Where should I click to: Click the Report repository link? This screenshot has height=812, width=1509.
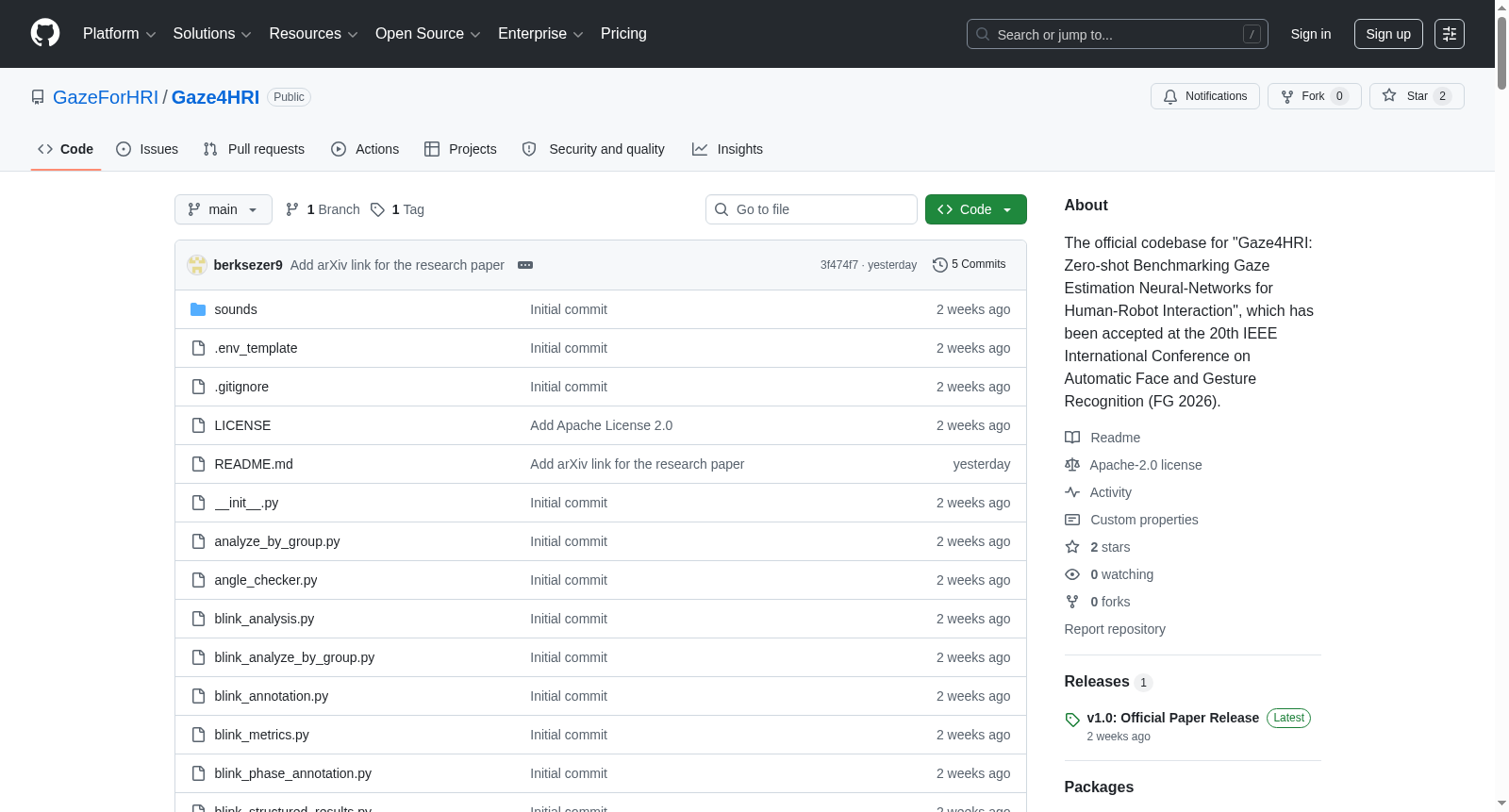coord(1115,629)
